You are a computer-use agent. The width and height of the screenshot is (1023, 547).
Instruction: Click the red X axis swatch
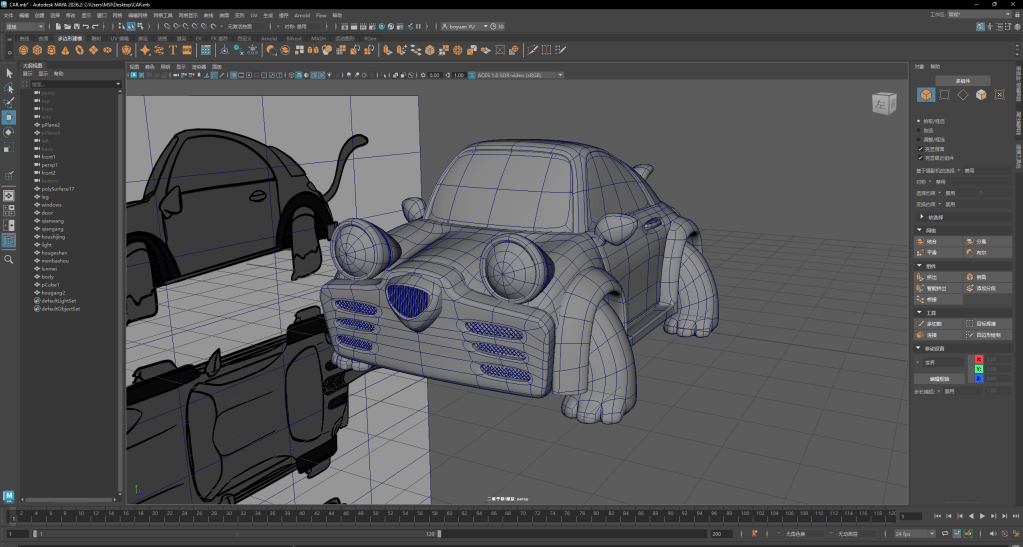979,359
